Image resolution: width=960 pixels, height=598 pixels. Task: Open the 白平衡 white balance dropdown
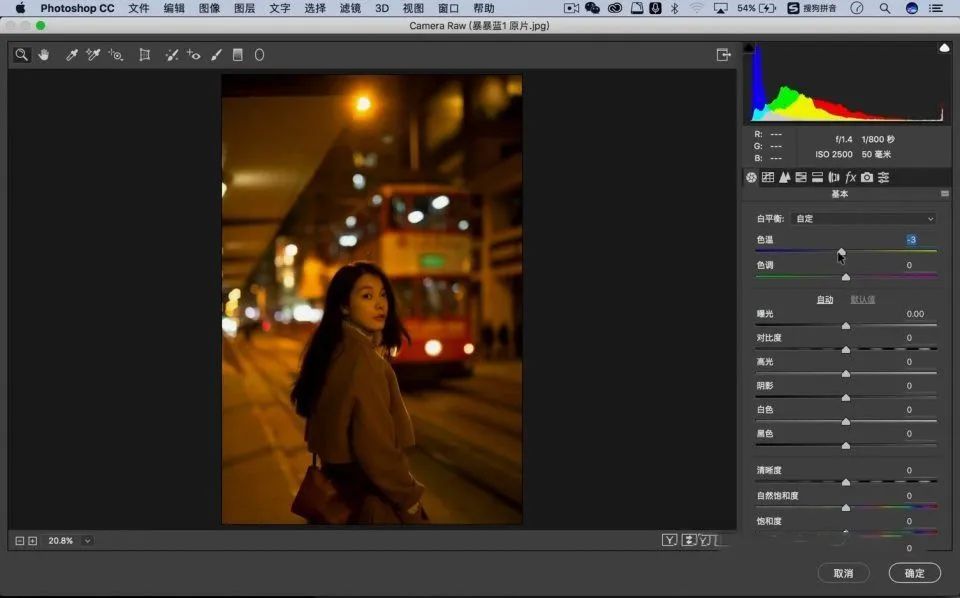pyautogui.click(x=863, y=218)
